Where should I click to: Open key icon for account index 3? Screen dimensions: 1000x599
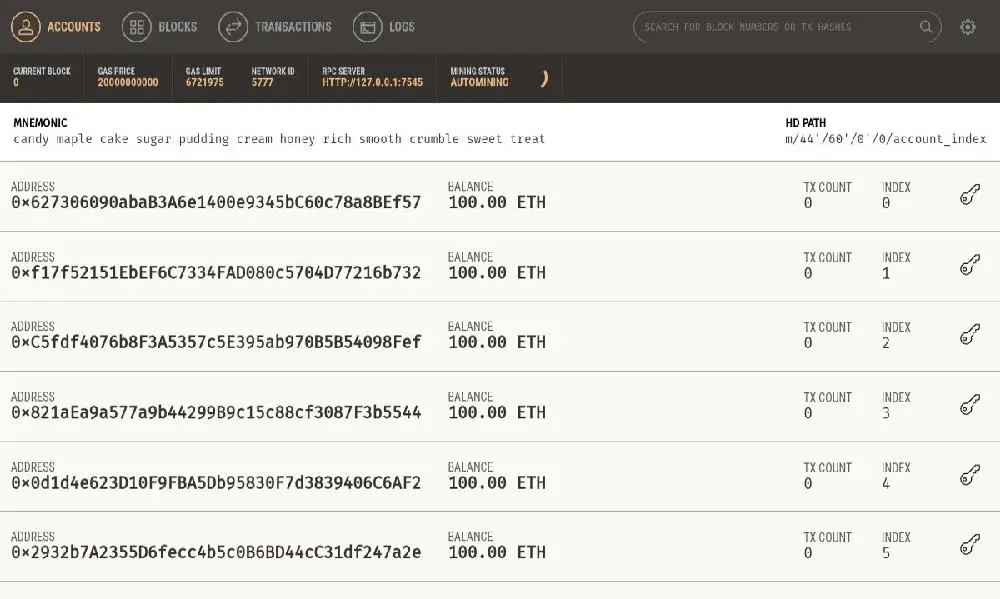(968, 406)
